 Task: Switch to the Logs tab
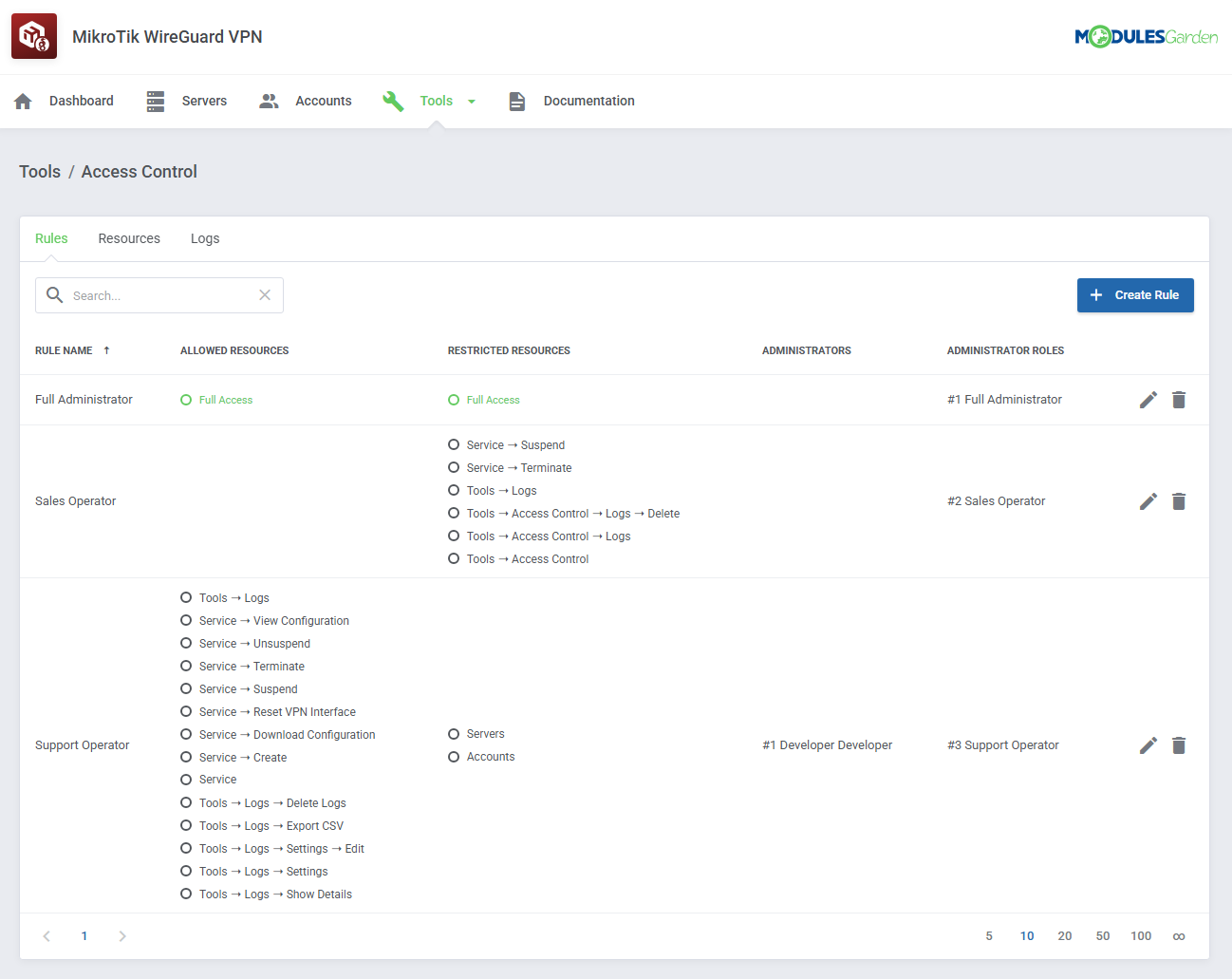click(x=205, y=238)
